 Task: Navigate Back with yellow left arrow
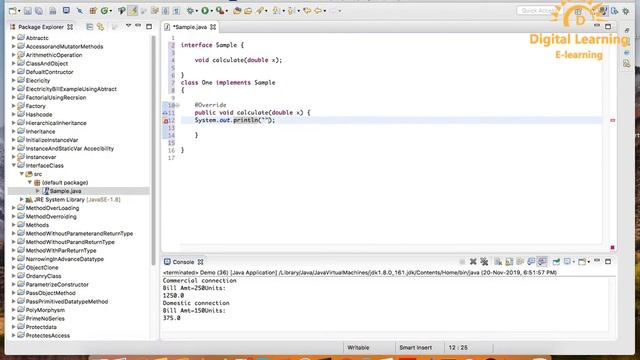pyautogui.click(x=318, y=11)
